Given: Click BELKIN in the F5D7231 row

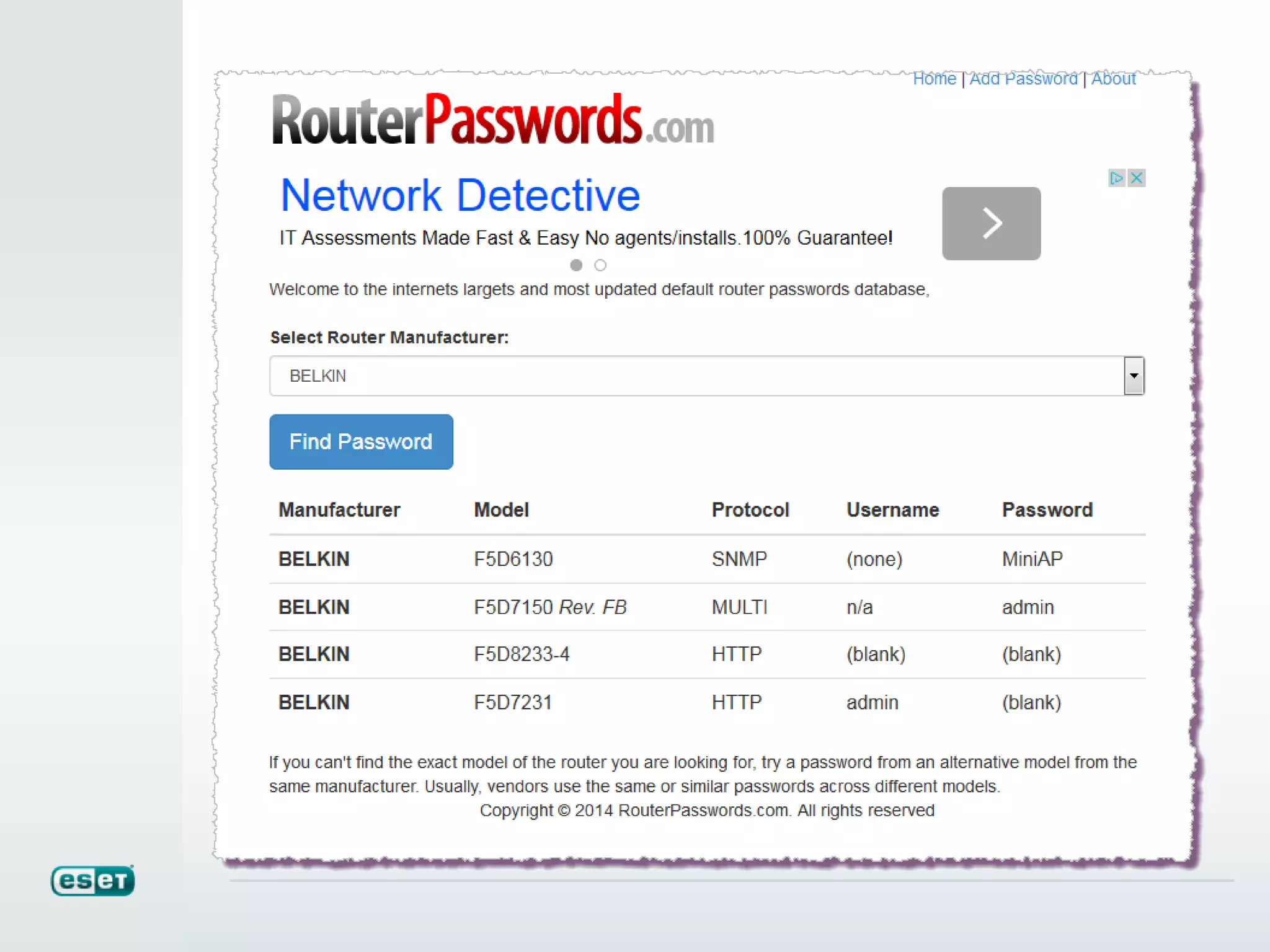Looking at the screenshot, I should [x=314, y=703].
